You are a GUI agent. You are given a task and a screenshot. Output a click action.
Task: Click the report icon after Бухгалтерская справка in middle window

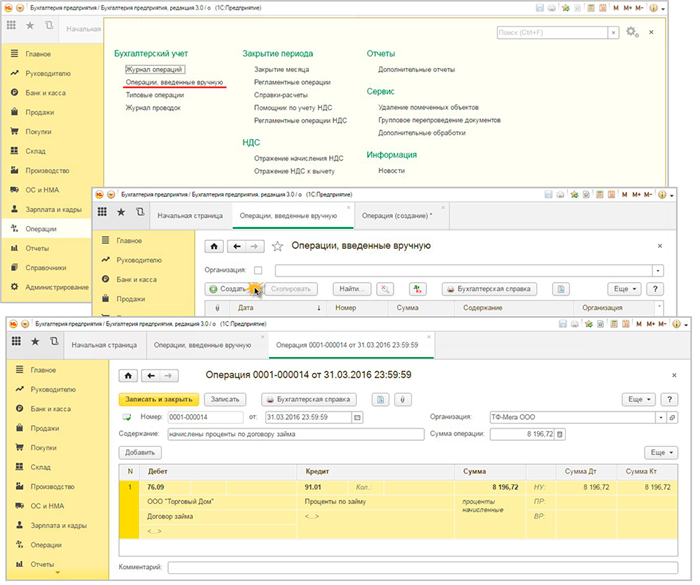561,289
